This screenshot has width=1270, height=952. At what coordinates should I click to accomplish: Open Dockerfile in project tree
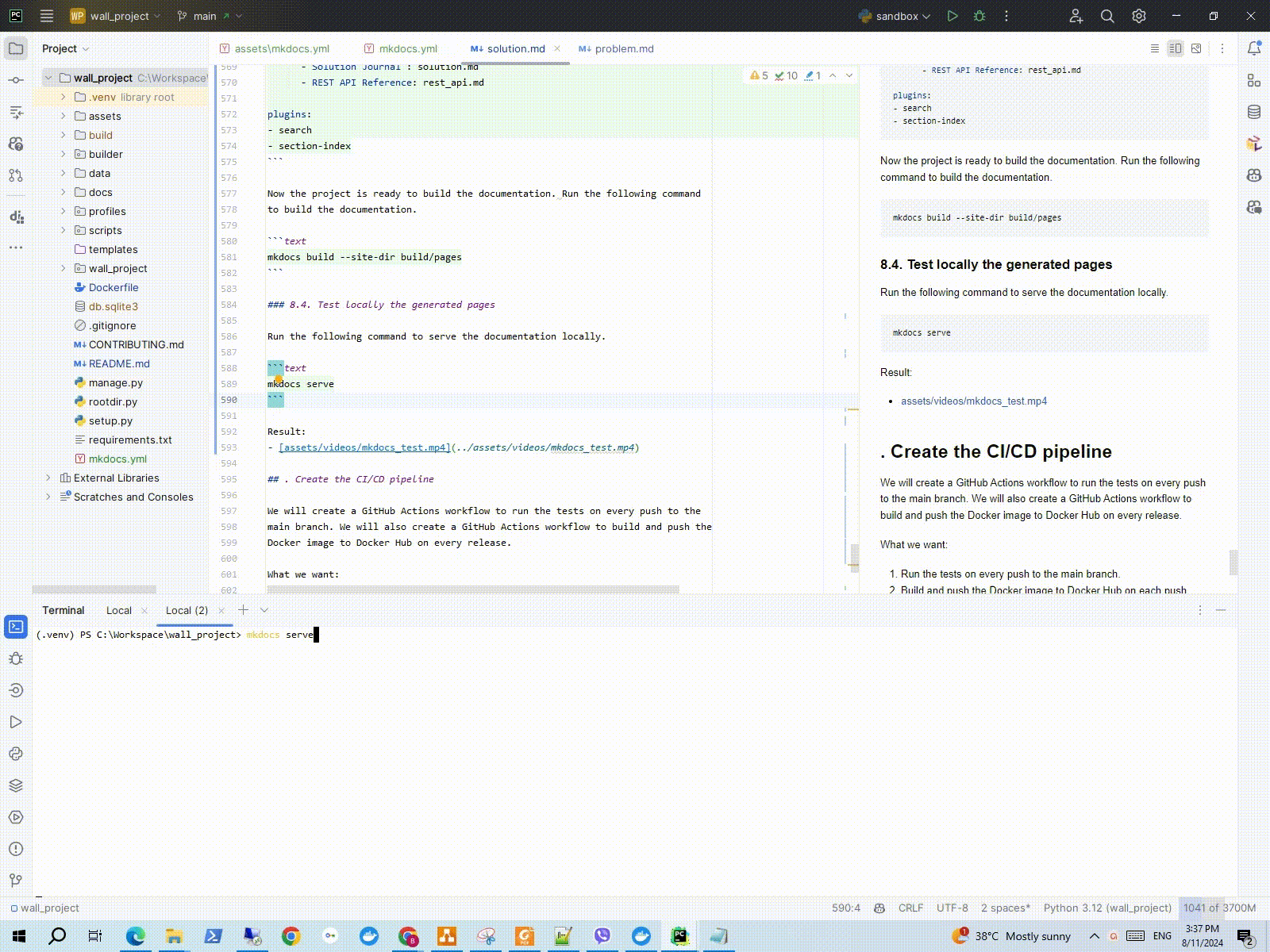[x=114, y=287]
